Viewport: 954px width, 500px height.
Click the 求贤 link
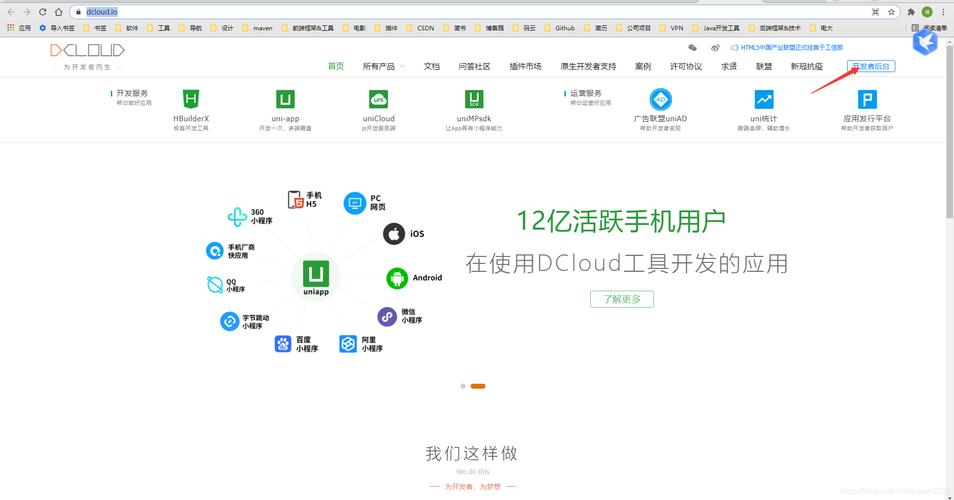click(729, 66)
